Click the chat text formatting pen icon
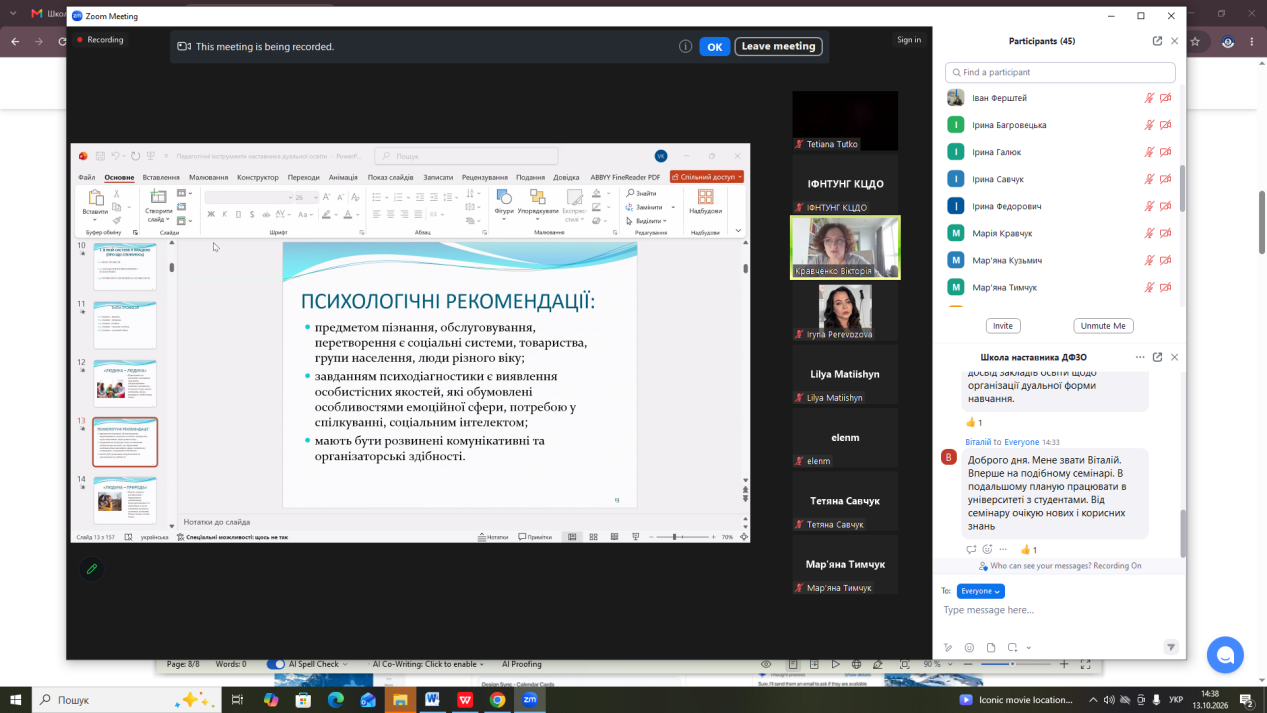1267x713 pixels. pyautogui.click(x=948, y=647)
